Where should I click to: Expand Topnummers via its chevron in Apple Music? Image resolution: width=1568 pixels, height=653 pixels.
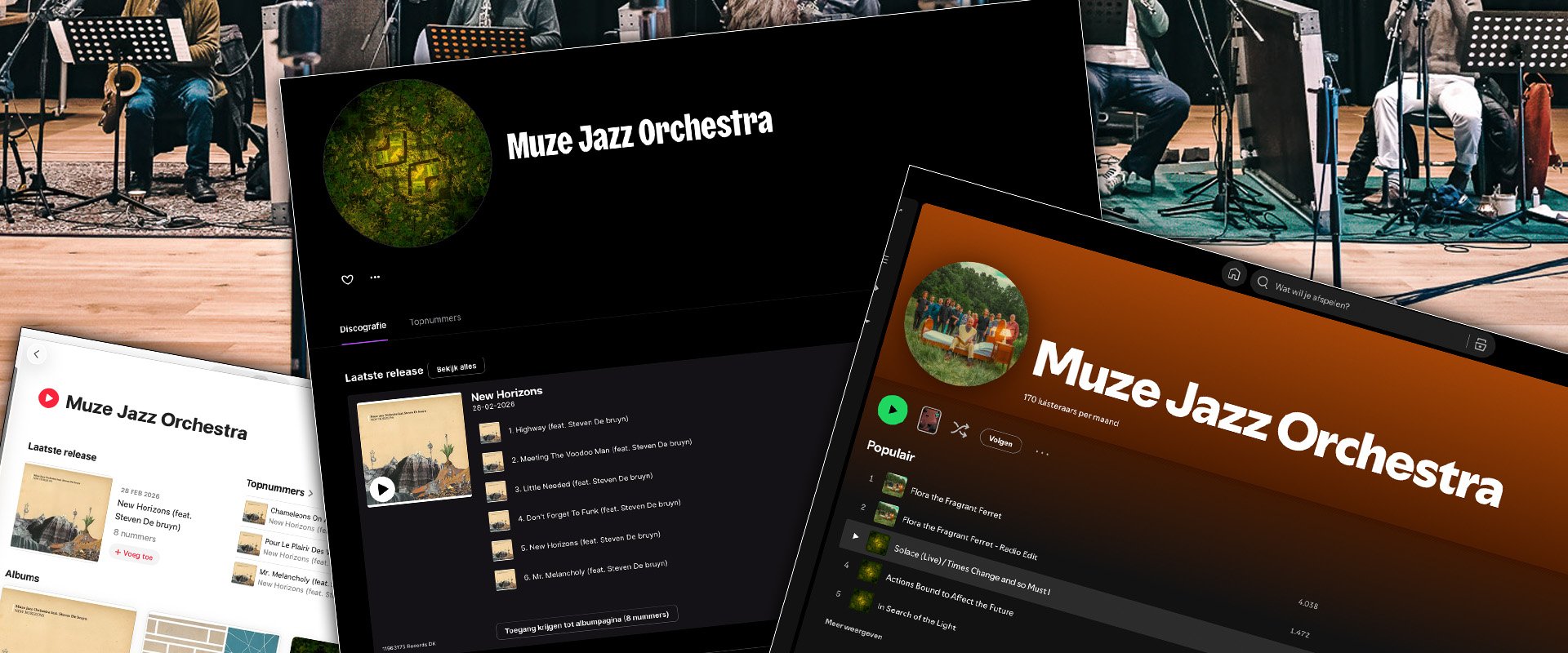click(x=310, y=493)
